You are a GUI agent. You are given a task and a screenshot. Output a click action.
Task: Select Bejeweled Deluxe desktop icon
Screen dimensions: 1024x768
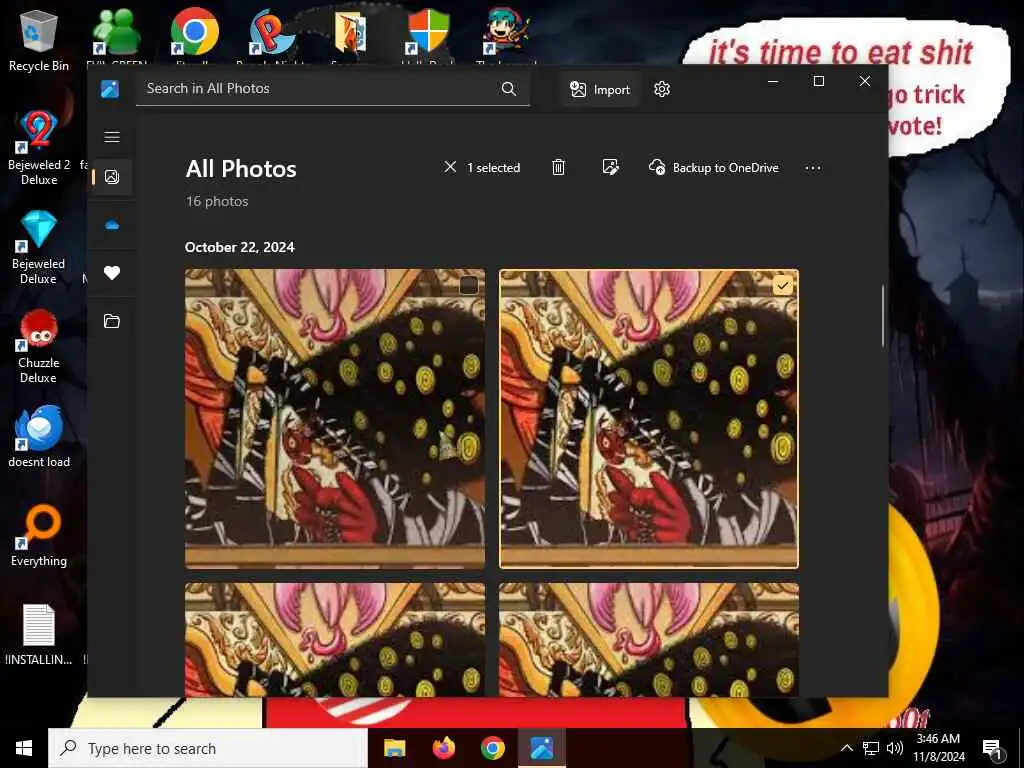coord(39,248)
